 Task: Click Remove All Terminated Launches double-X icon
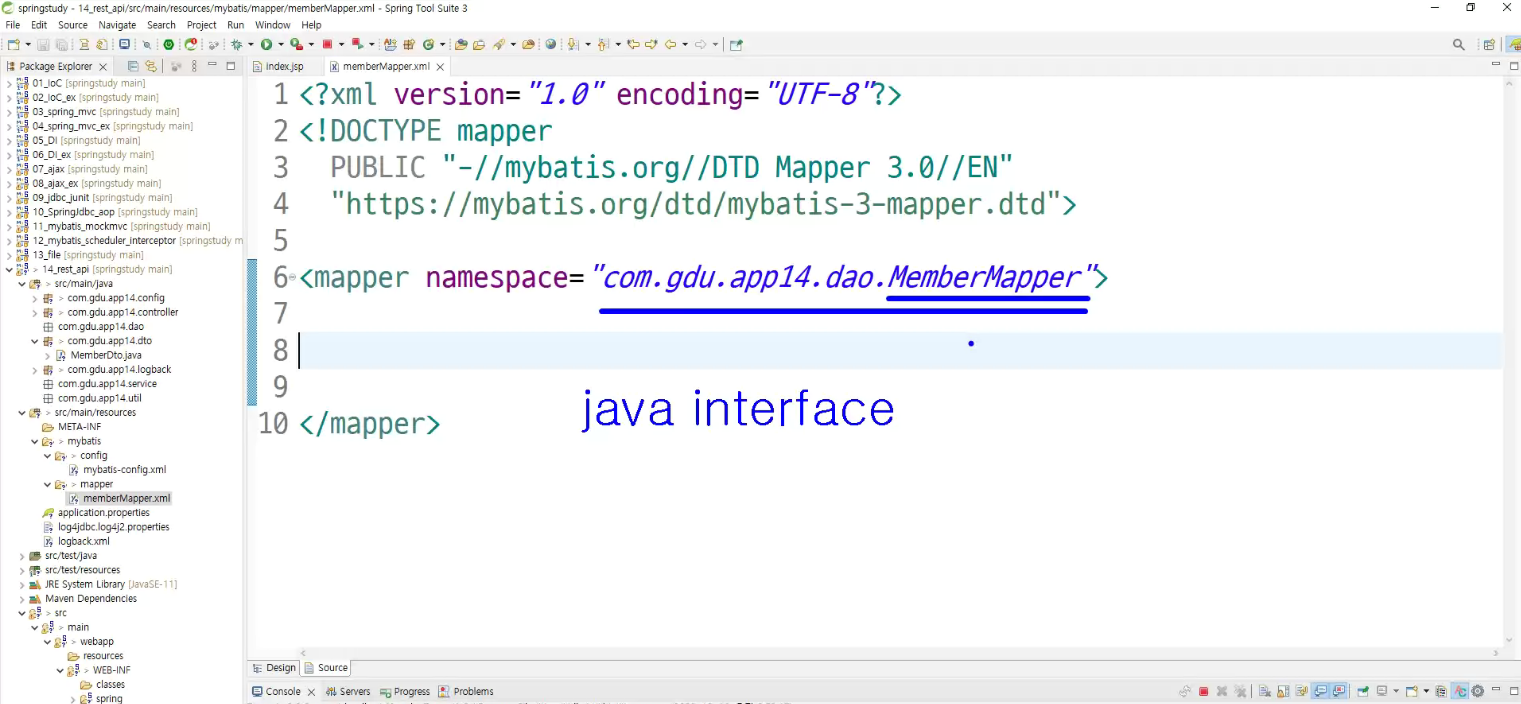(1240, 691)
